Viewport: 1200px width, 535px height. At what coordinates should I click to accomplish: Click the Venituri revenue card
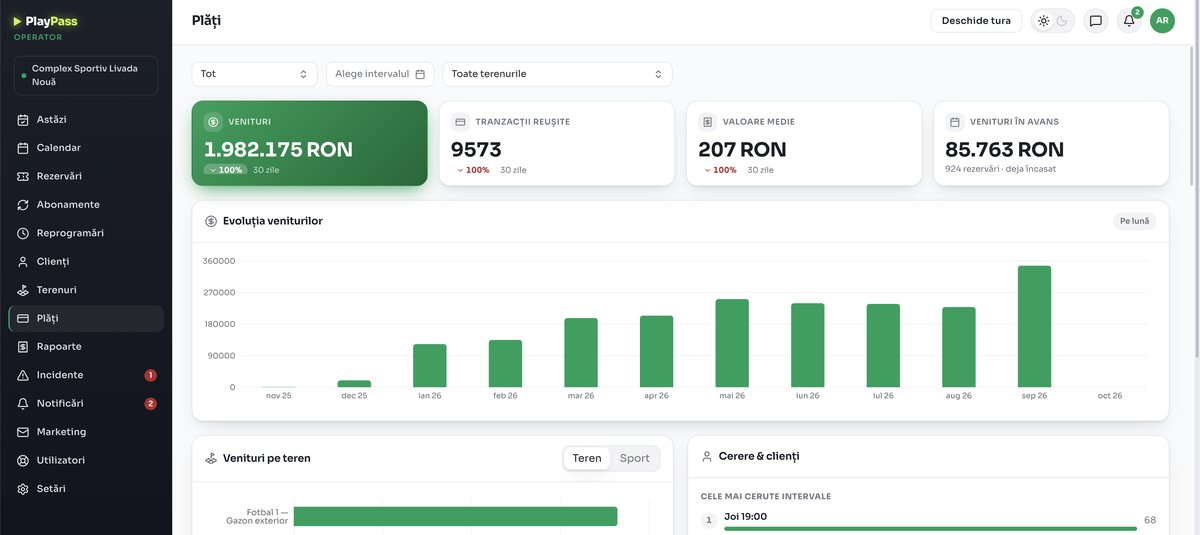(x=310, y=143)
